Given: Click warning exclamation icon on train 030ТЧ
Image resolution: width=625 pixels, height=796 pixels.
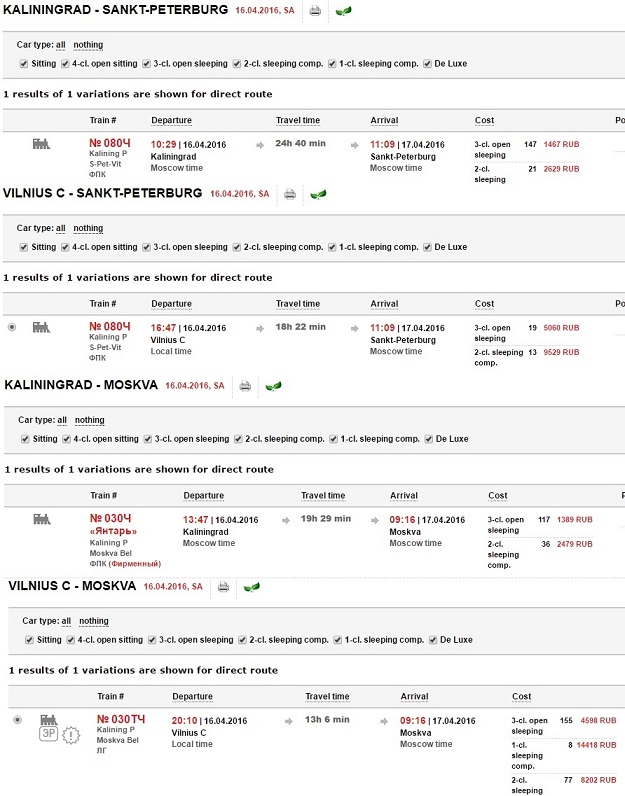Looking at the screenshot, I should coord(71,735).
